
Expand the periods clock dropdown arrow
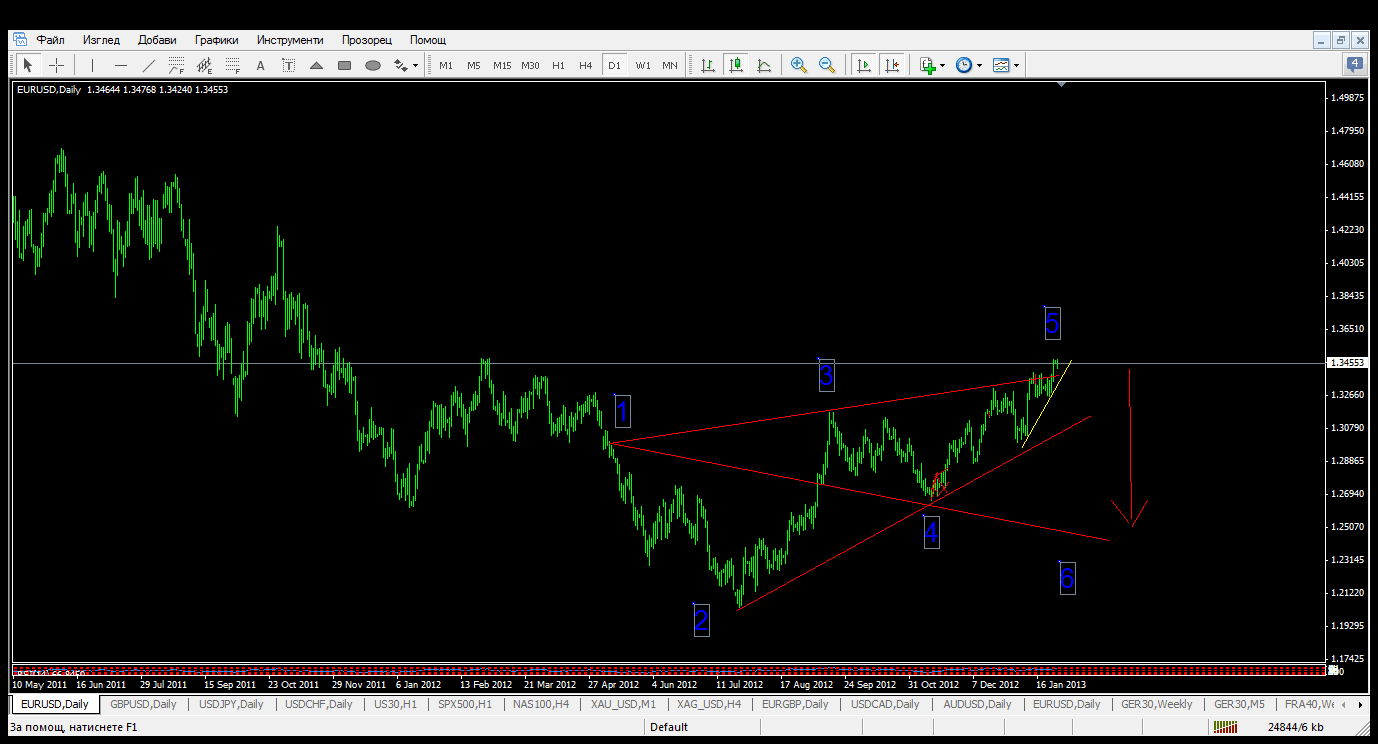coord(979,65)
